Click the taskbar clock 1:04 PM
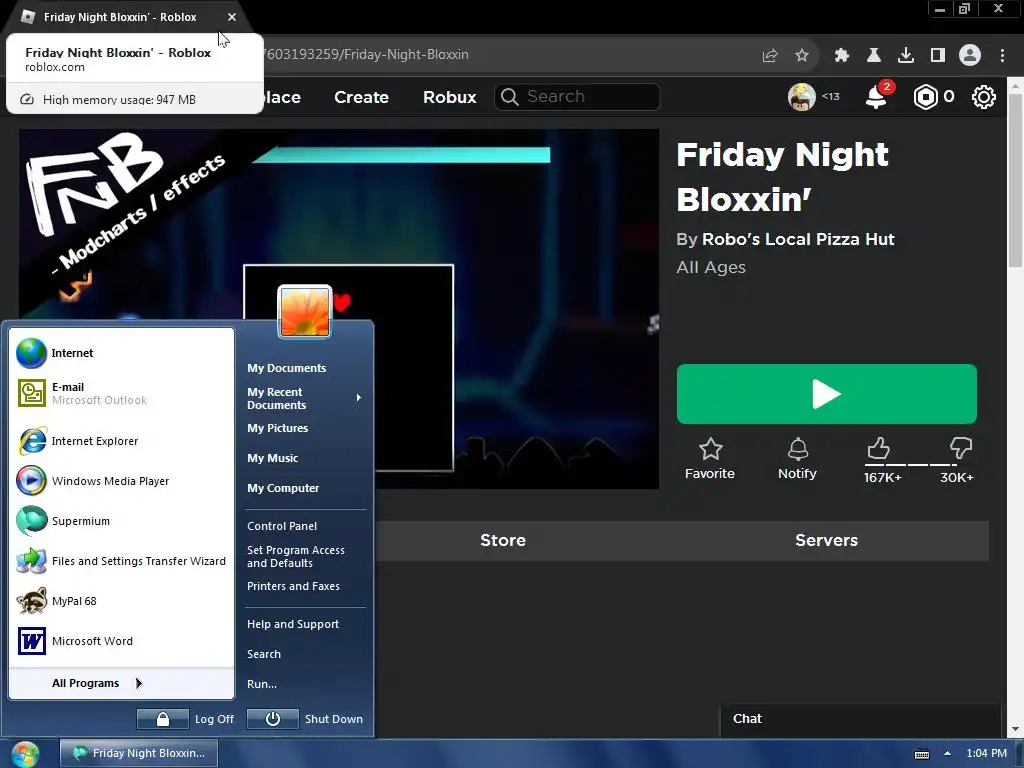The height and width of the screenshot is (768, 1024). (x=986, y=754)
